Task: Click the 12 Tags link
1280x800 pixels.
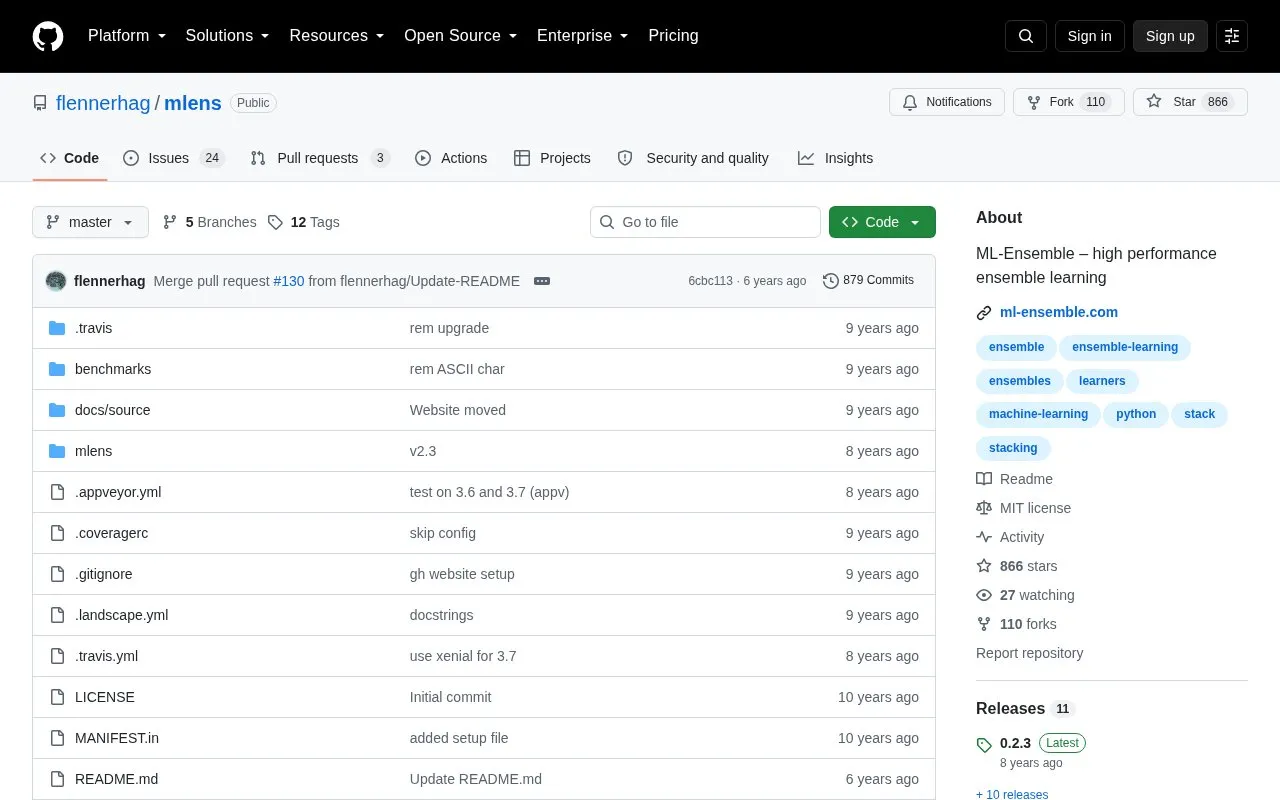Action: tap(304, 222)
